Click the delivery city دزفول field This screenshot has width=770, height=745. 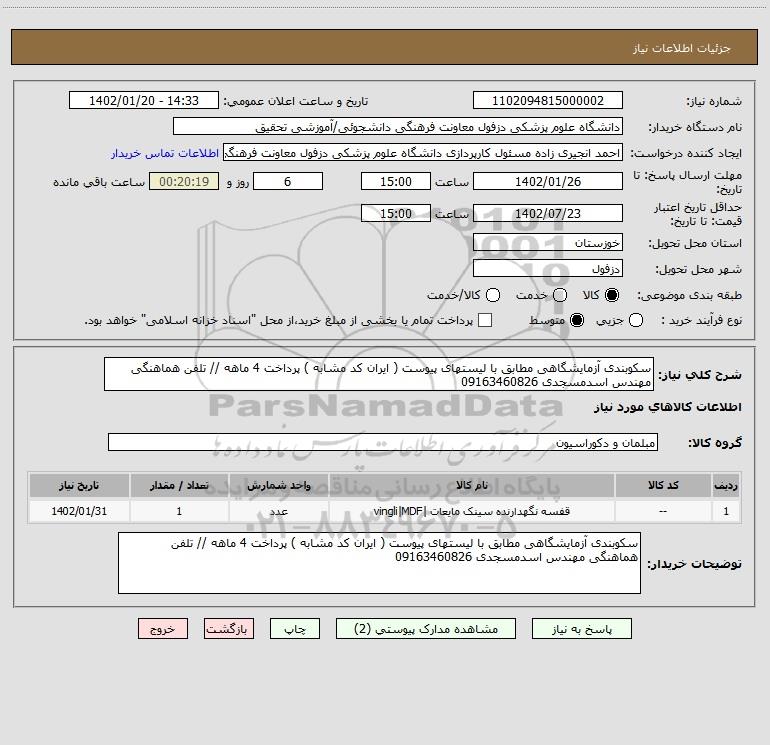[548, 268]
